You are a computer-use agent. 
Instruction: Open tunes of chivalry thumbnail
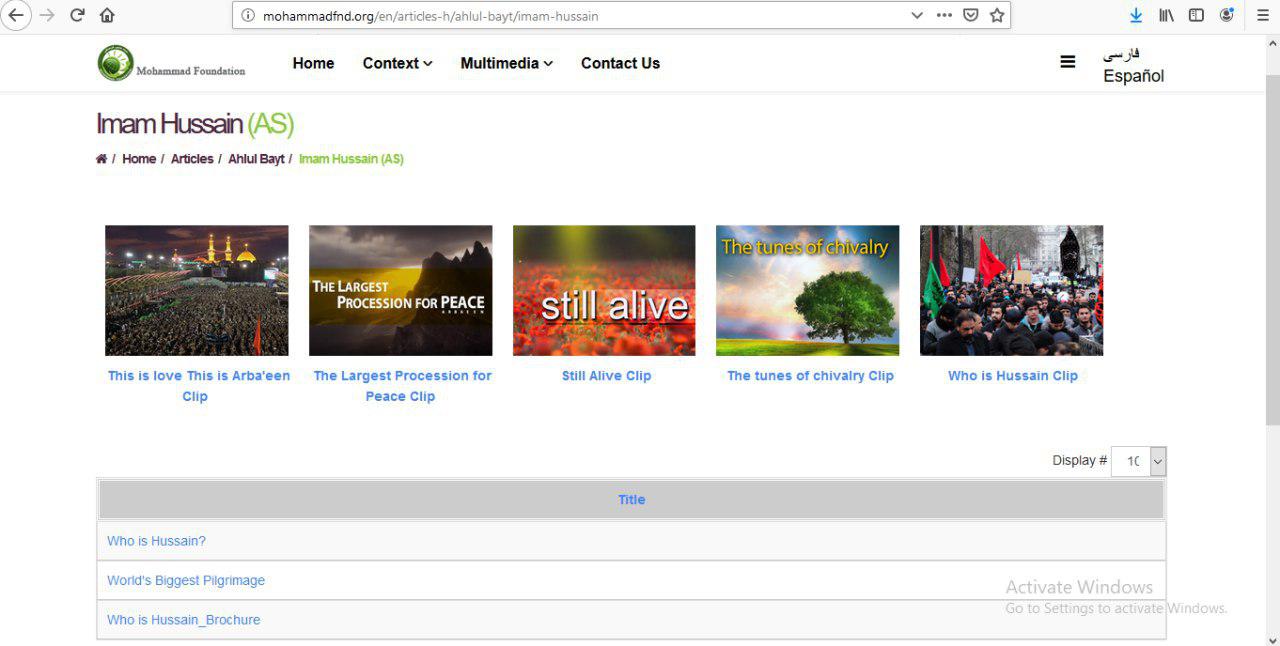click(807, 290)
